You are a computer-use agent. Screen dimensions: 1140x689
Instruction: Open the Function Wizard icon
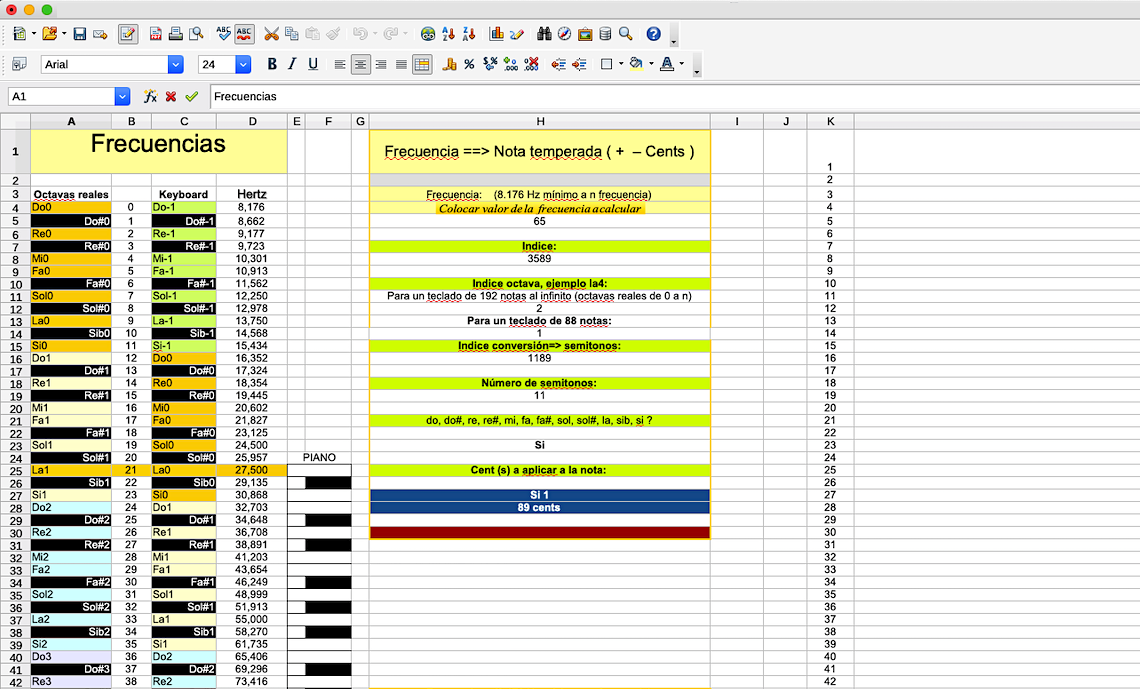(150, 97)
